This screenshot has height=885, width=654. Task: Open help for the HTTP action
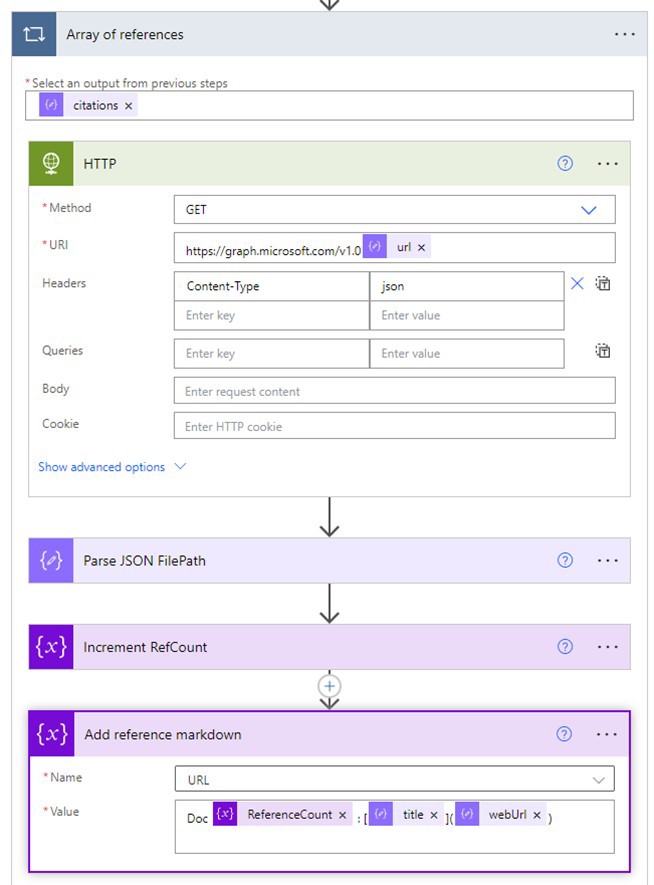(565, 163)
